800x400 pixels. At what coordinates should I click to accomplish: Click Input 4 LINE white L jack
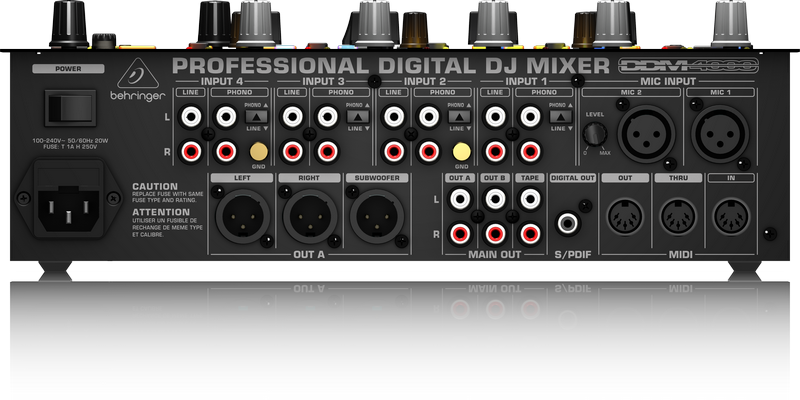190,117
